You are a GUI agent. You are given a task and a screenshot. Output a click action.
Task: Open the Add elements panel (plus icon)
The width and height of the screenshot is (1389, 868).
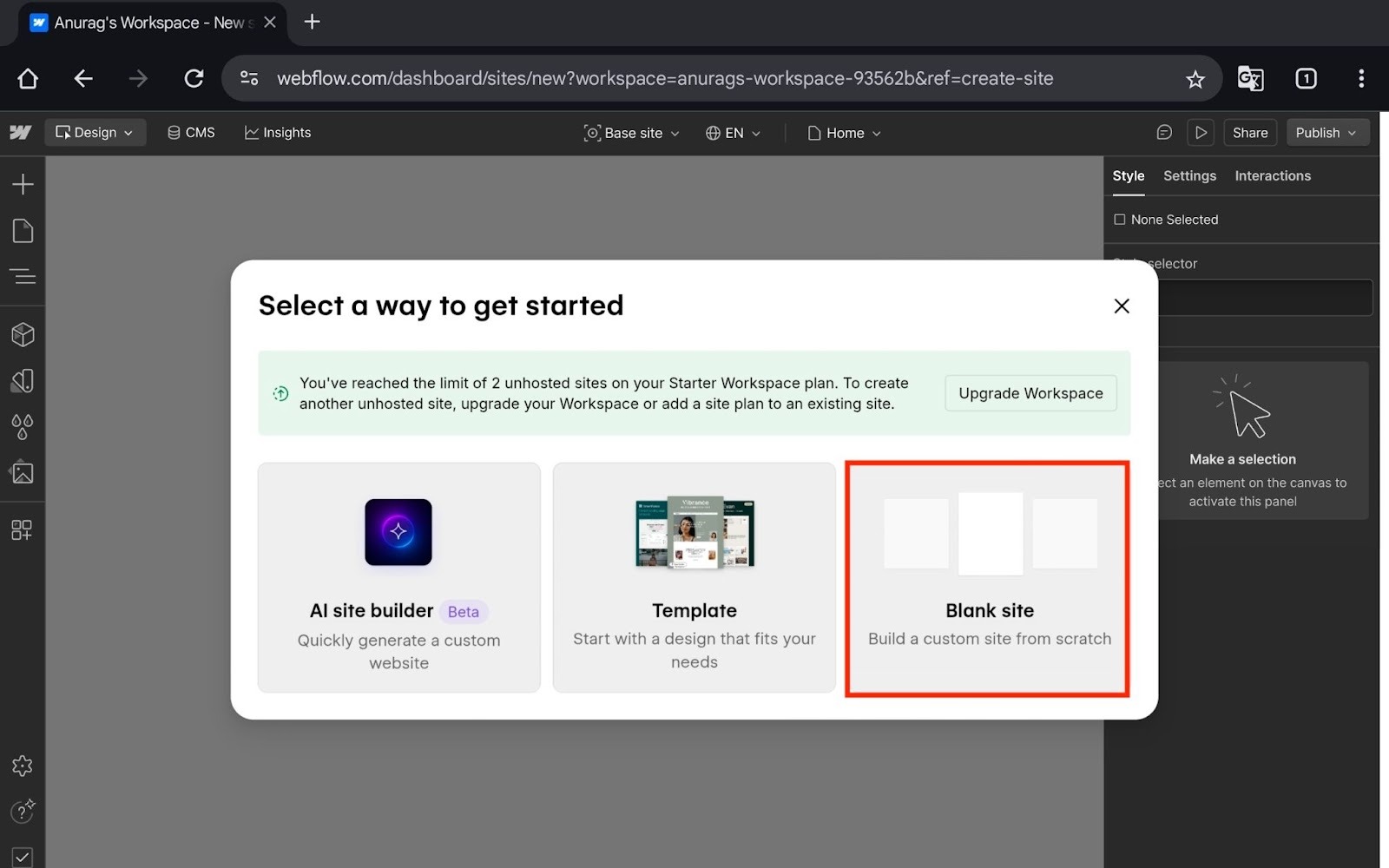[x=23, y=184]
